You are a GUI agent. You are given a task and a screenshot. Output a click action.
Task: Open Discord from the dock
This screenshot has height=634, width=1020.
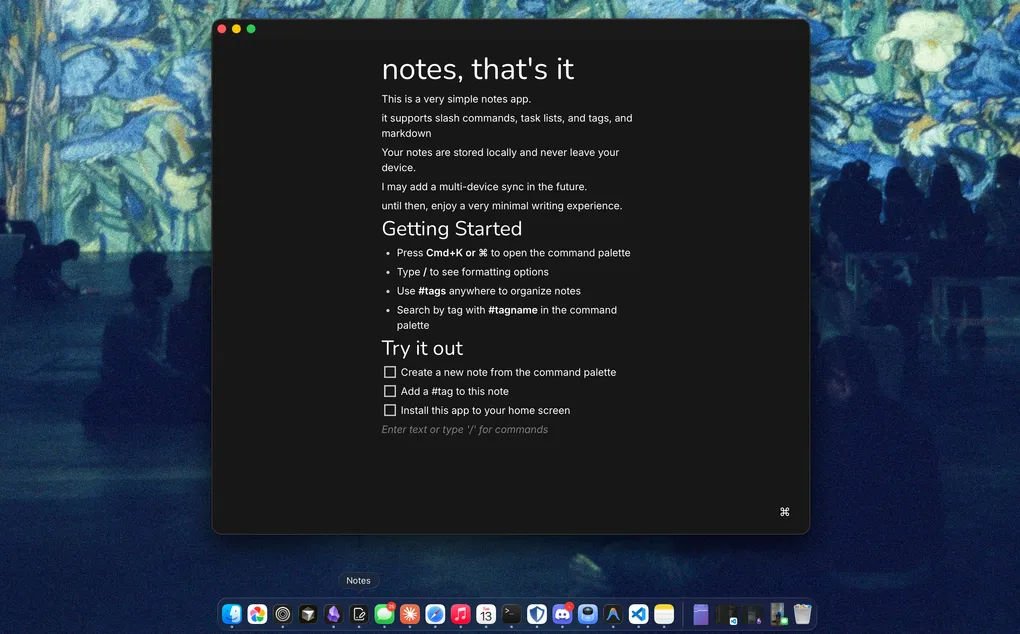point(563,614)
